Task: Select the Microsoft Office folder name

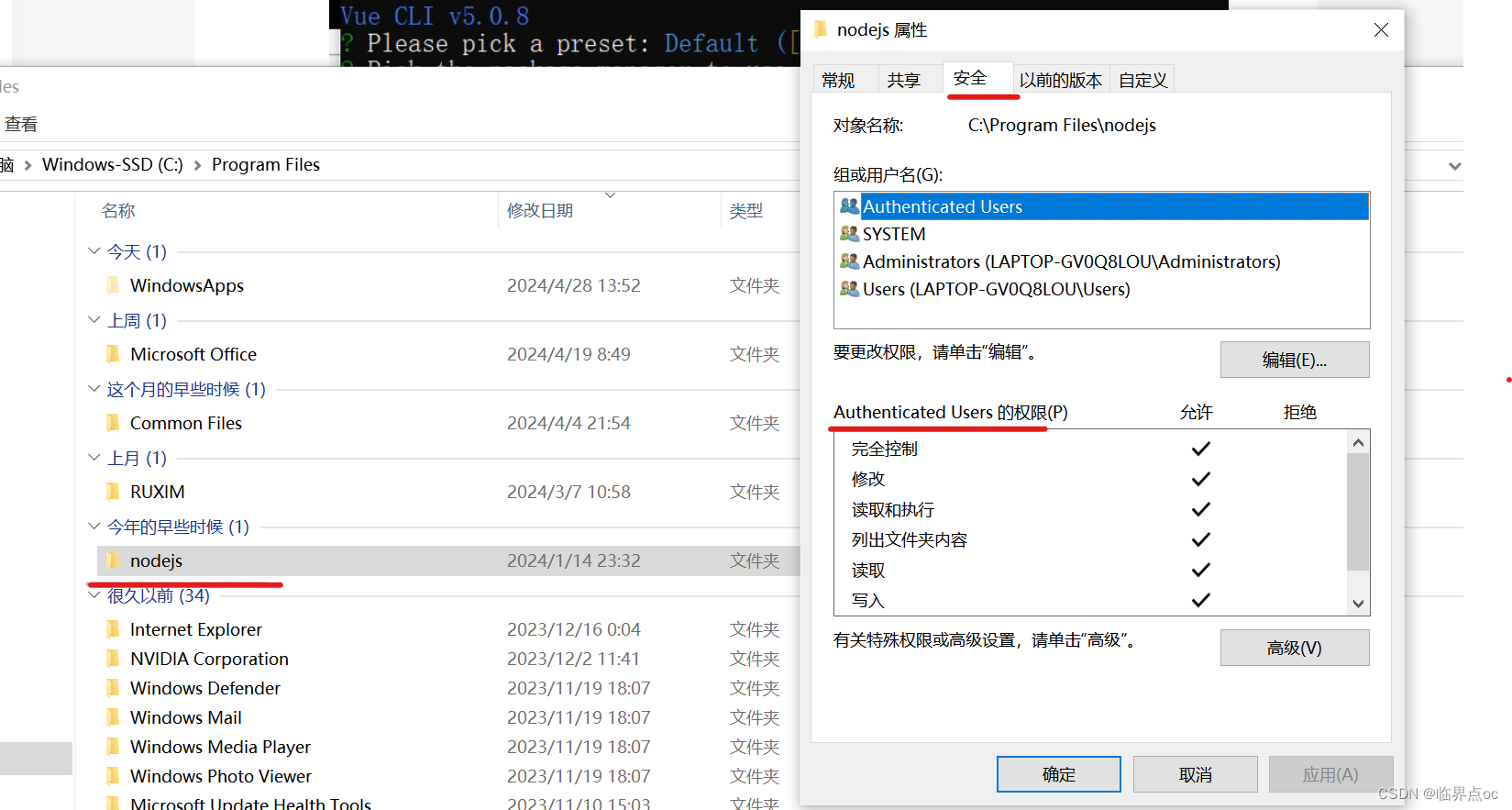Action: point(193,354)
